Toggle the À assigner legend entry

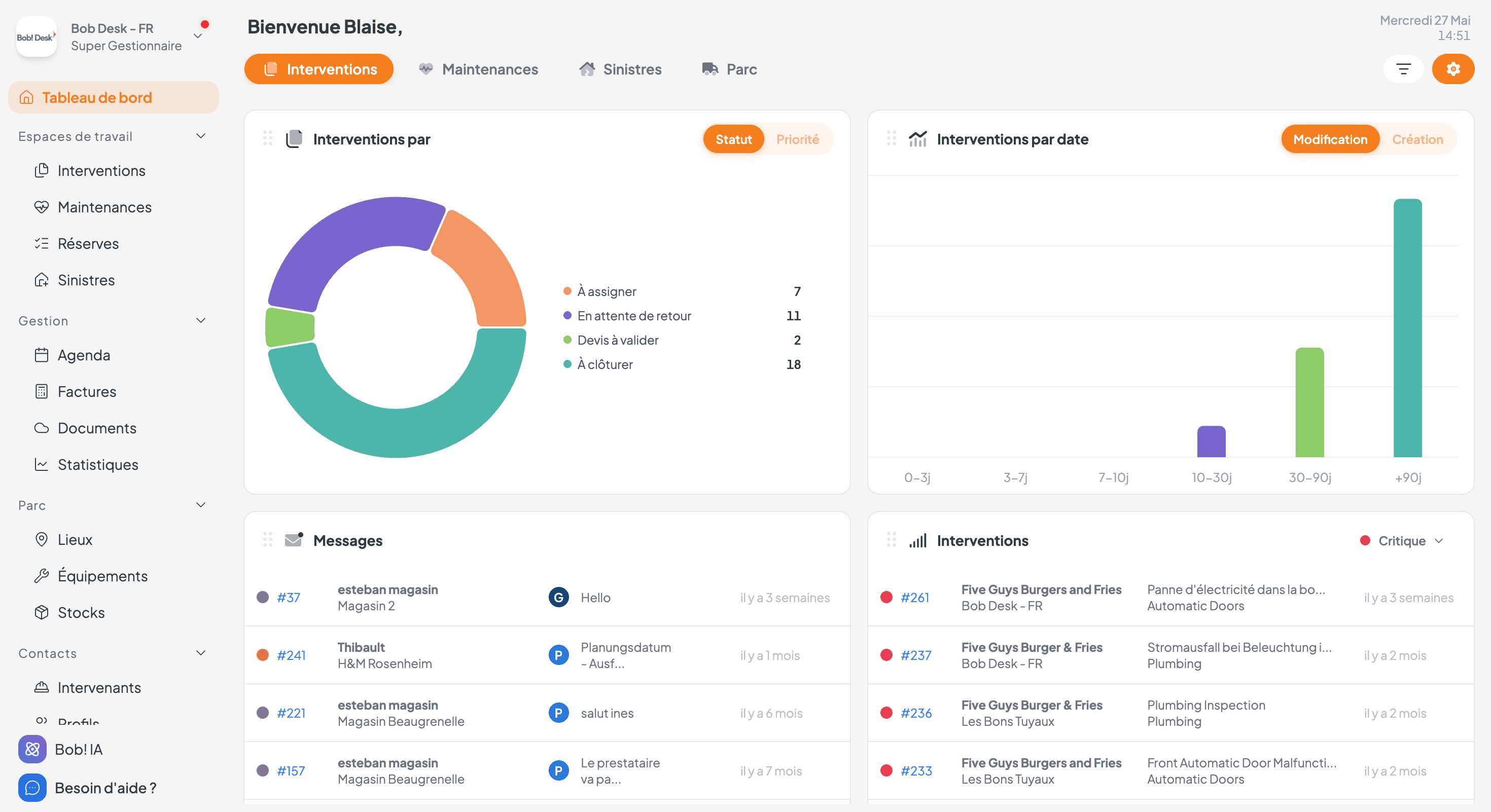click(682, 291)
